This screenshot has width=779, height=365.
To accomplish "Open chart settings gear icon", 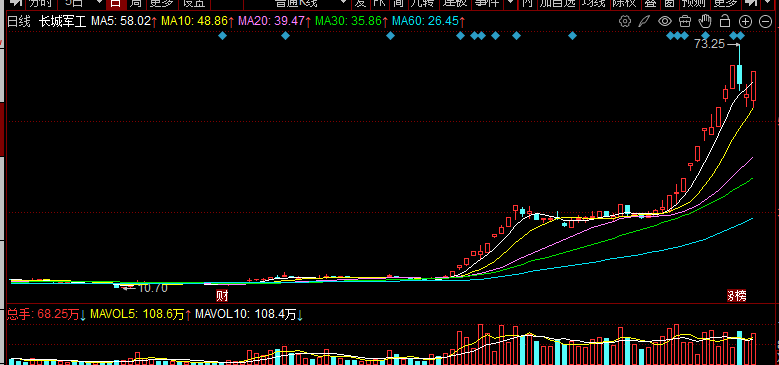I will 625,21.
